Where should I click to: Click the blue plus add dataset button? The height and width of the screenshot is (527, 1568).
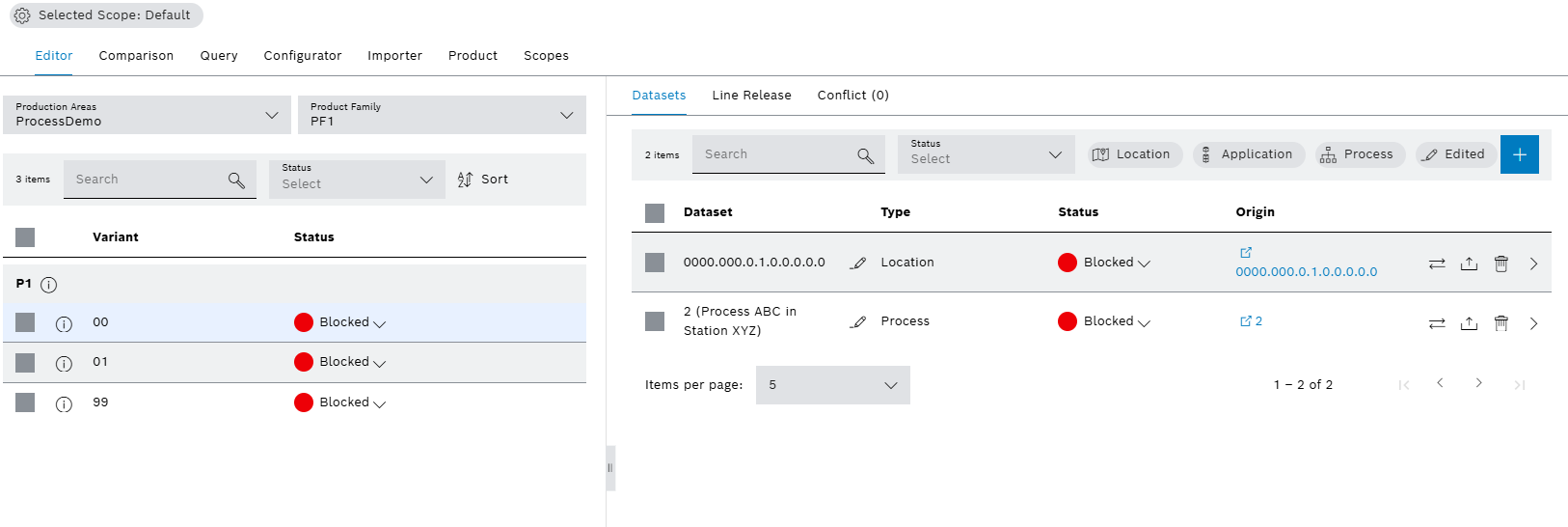click(x=1519, y=154)
